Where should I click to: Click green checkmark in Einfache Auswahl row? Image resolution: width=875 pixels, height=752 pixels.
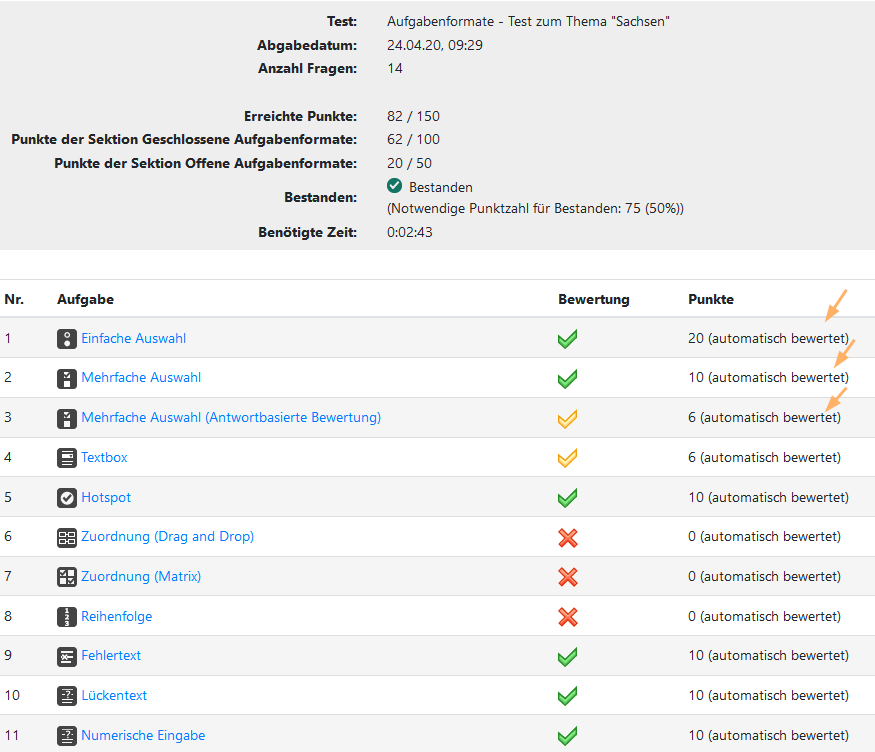click(x=568, y=339)
